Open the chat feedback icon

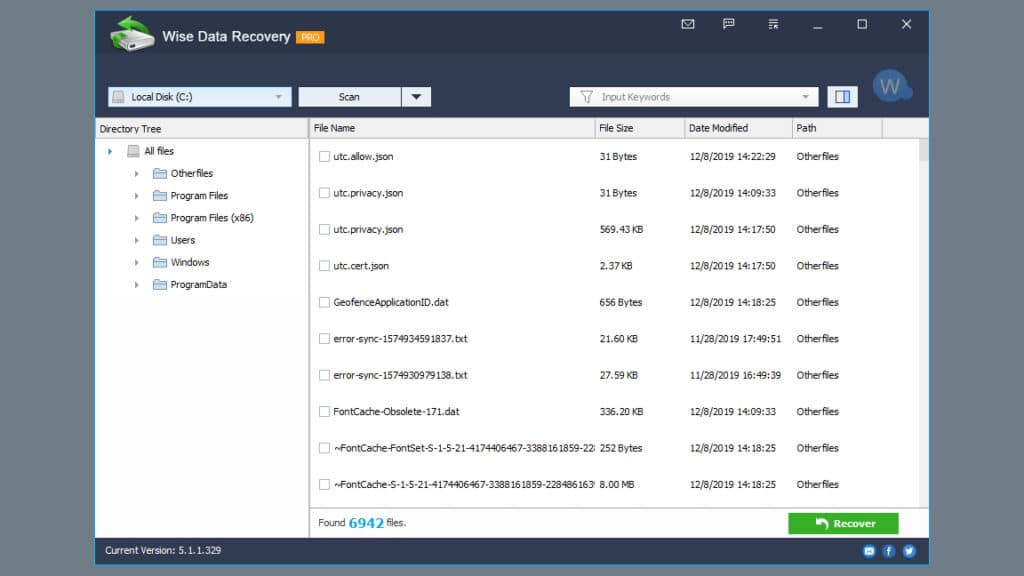point(730,24)
